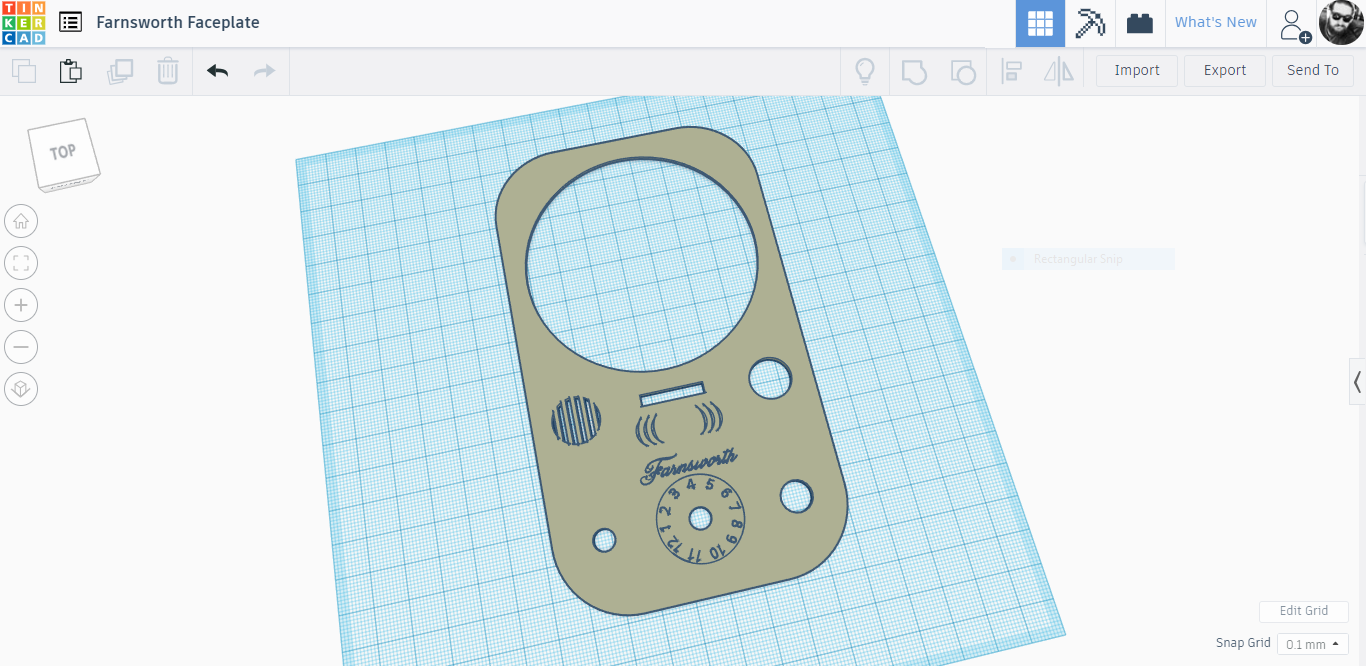Toggle Show All lightbulb icon

pos(865,71)
